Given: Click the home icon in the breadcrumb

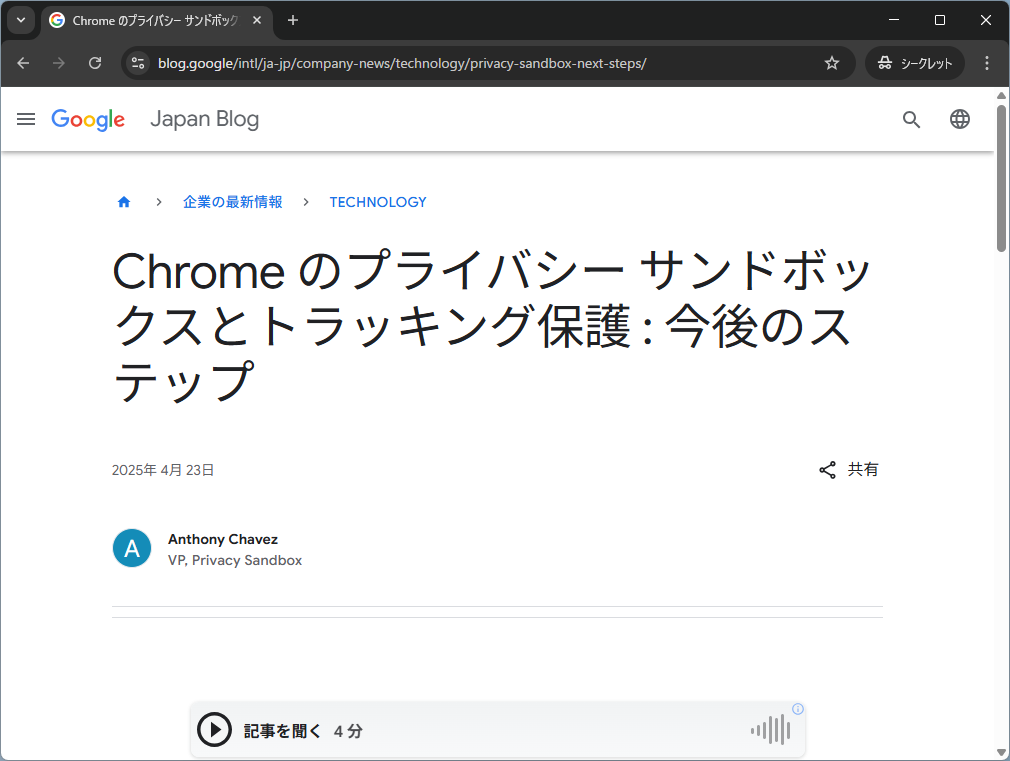Looking at the screenshot, I should 124,201.
